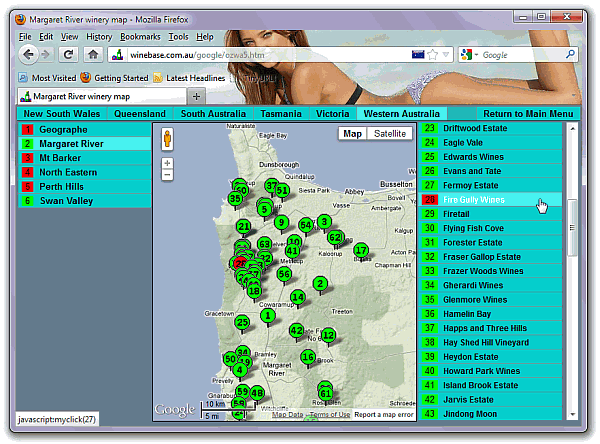
Task: Click map marker number 17
Action: (x=360, y=251)
